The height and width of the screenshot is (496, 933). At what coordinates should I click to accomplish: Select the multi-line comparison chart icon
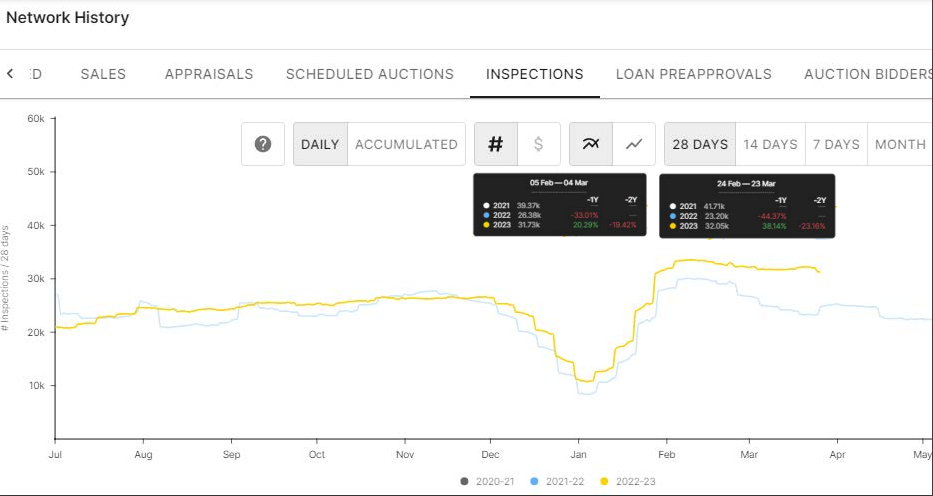point(591,144)
